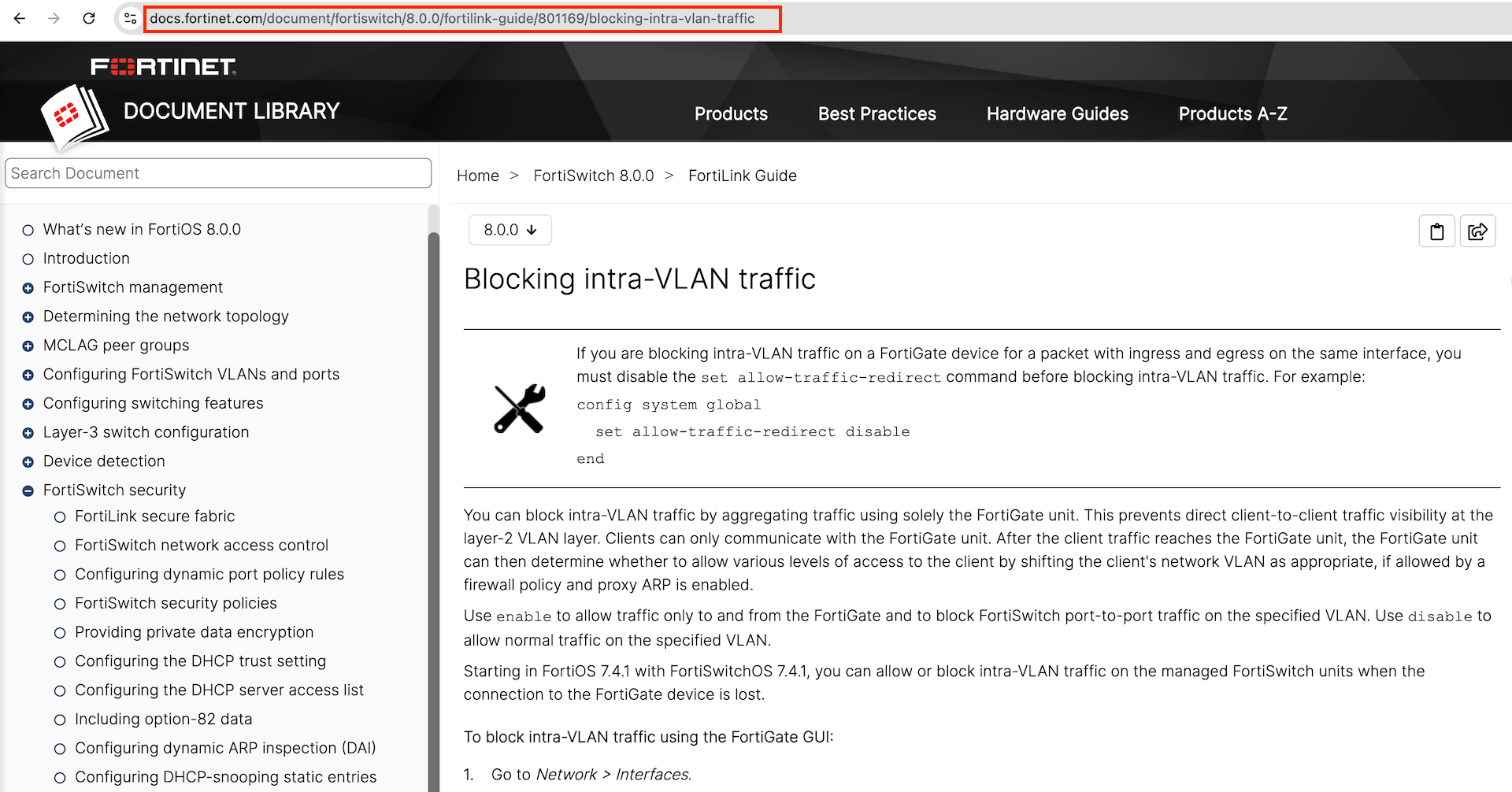Click 'To block intra-VLAN traffic using the FortiGate GUI' line
The image size is (1512, 792).
point(648,737)
